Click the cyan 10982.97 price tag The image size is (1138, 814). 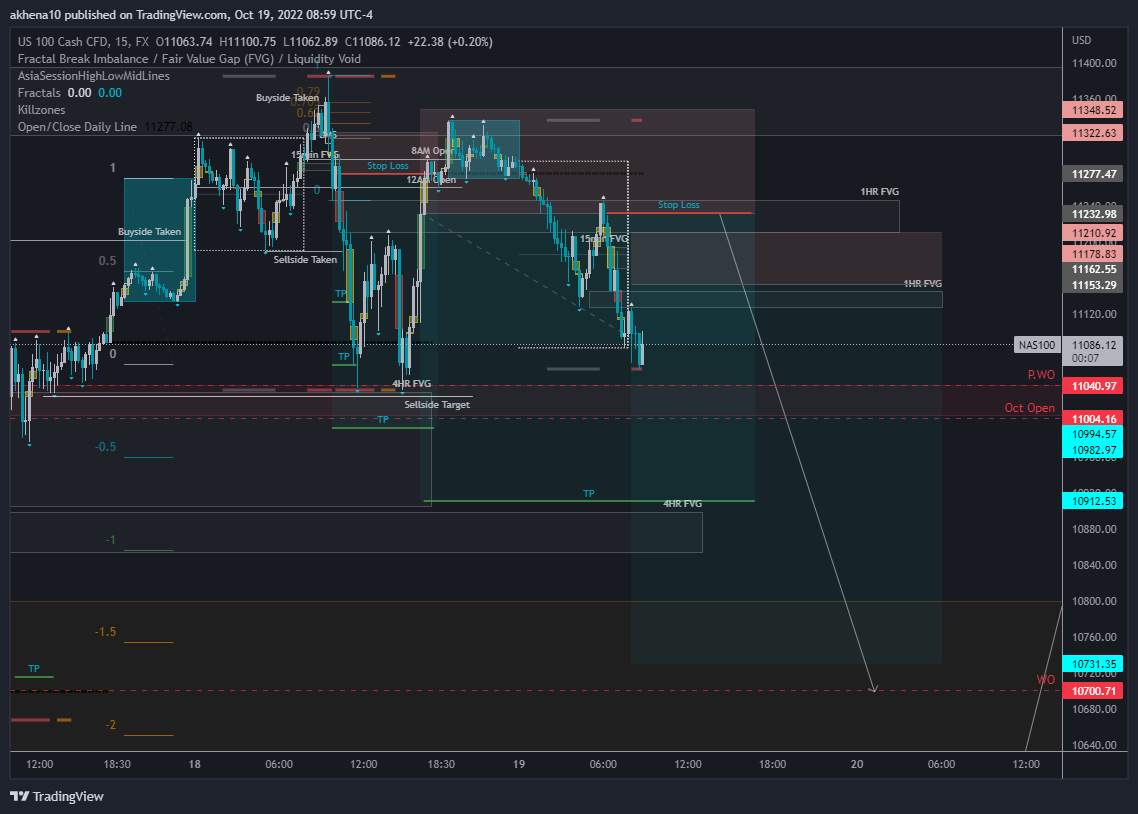1094,450
